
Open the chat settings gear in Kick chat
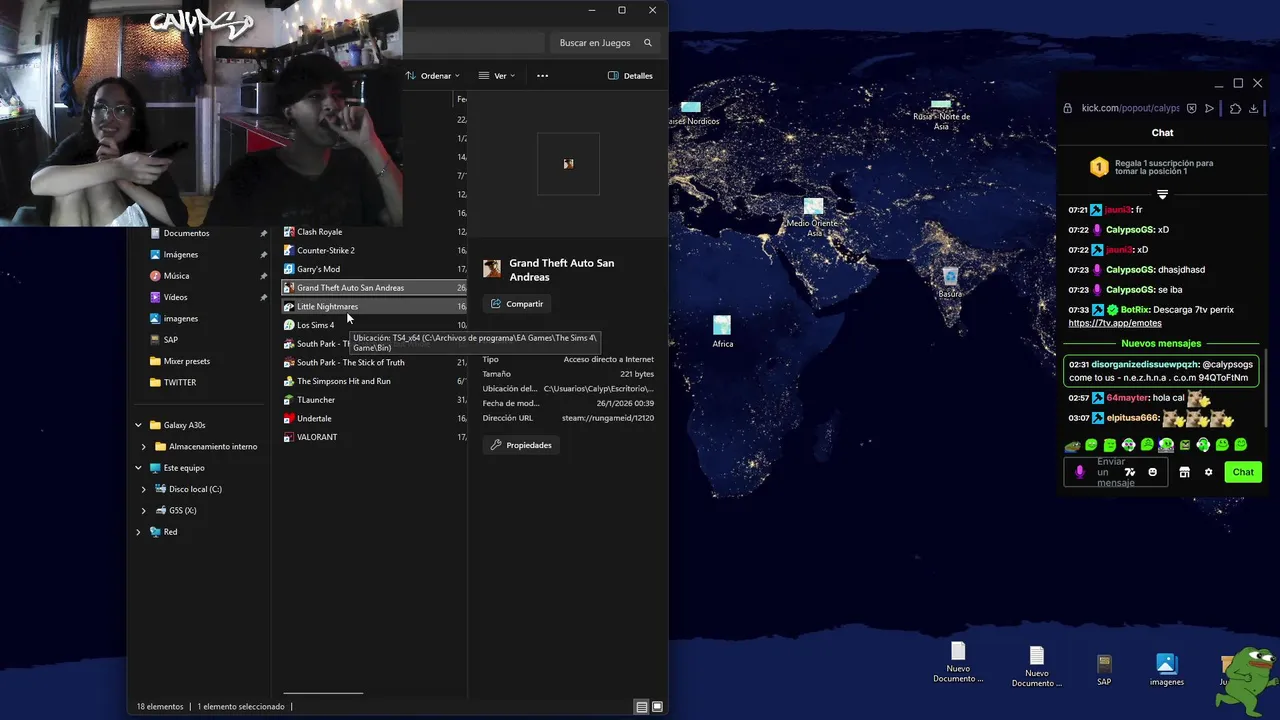click(x=1208, y=472)
